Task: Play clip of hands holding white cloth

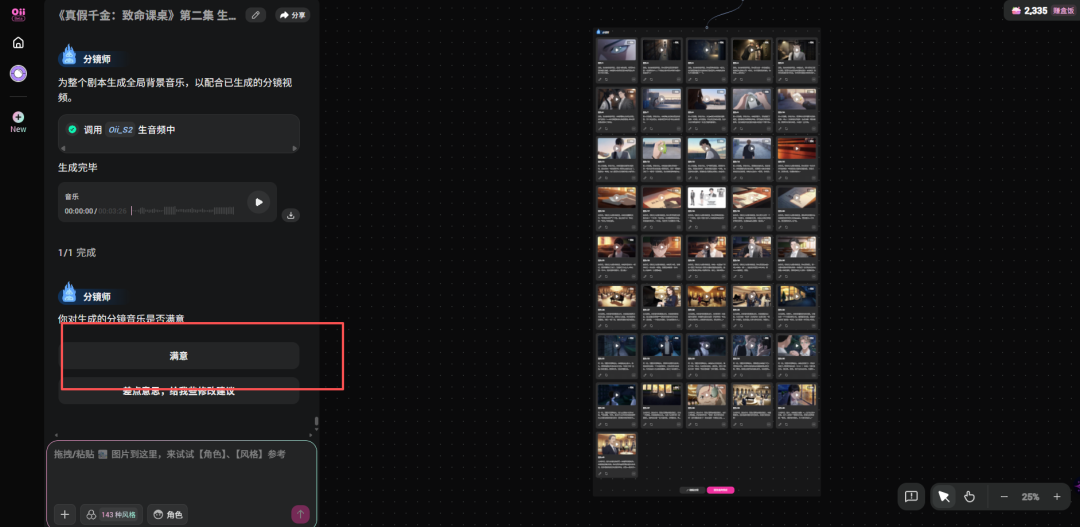Action: pos(752,100)
